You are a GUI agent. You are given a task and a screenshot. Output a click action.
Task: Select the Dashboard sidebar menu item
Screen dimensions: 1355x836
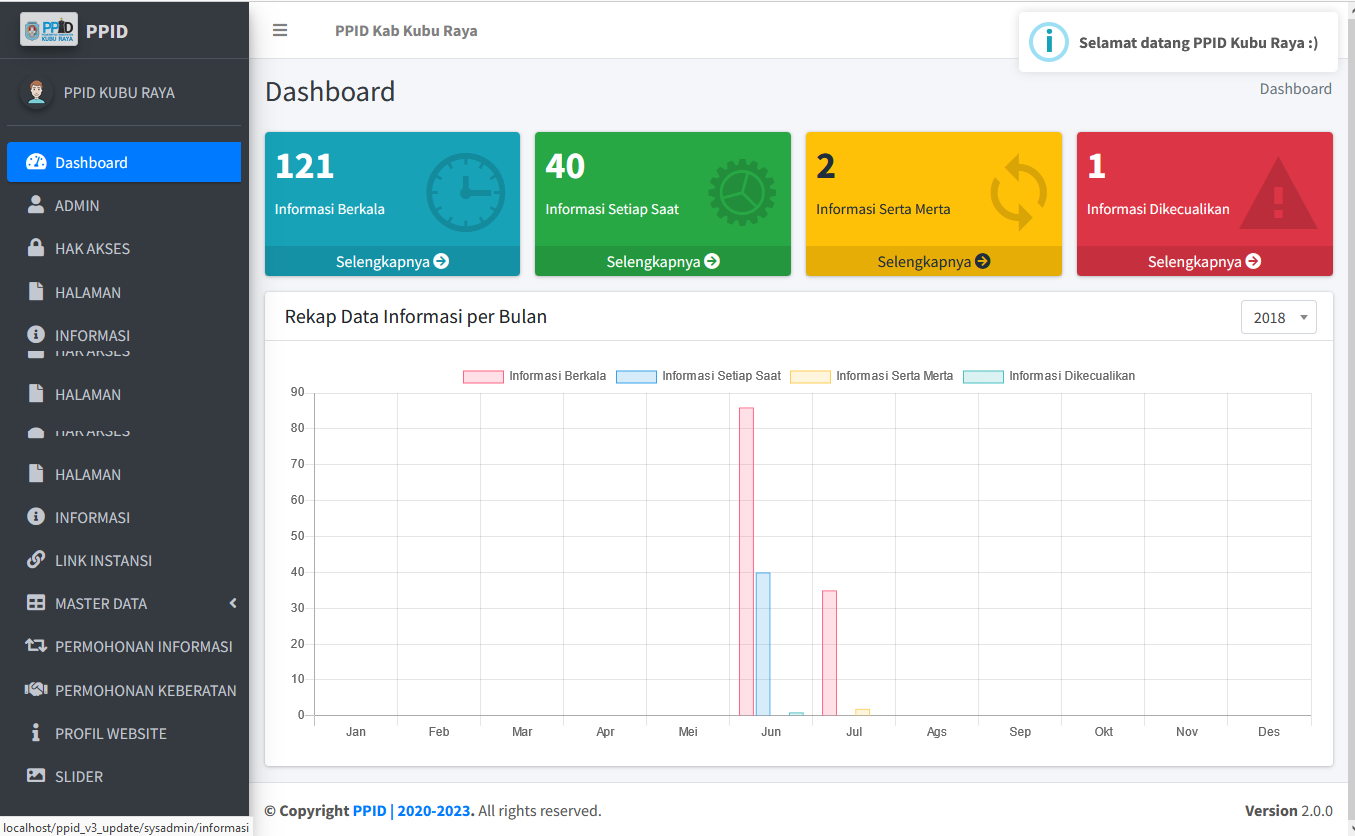click(x=124, y=162)
